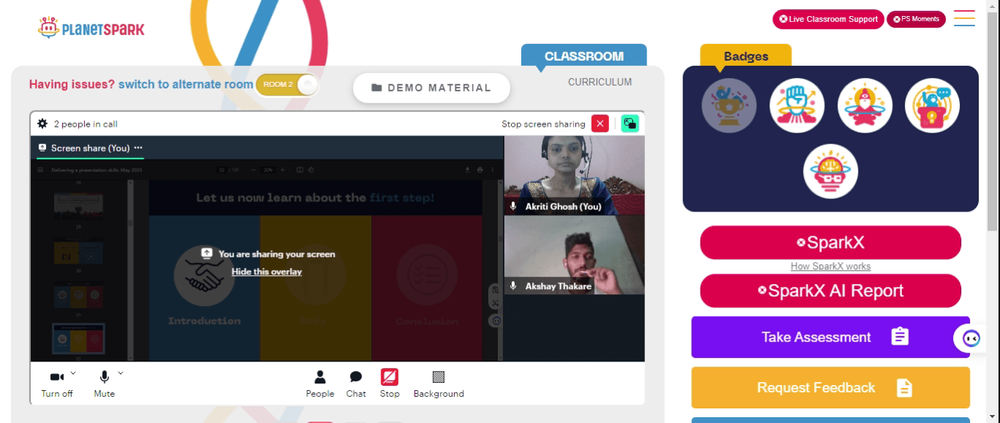The image size is (1000, 423).
Task: Click microphone icon beside Akriti Ghosh
Action: tap(513, 207)
